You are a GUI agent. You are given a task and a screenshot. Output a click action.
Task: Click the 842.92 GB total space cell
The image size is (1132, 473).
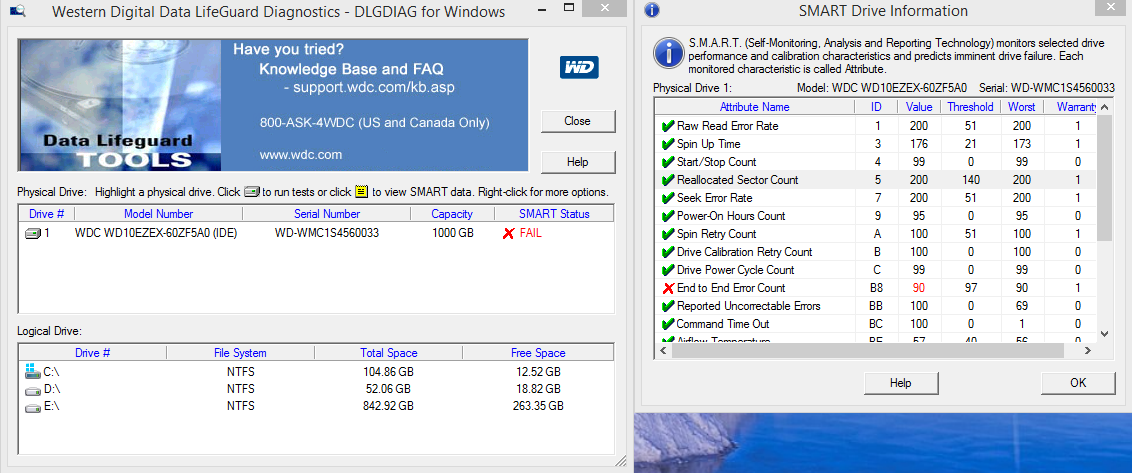(x=388, y=407)
